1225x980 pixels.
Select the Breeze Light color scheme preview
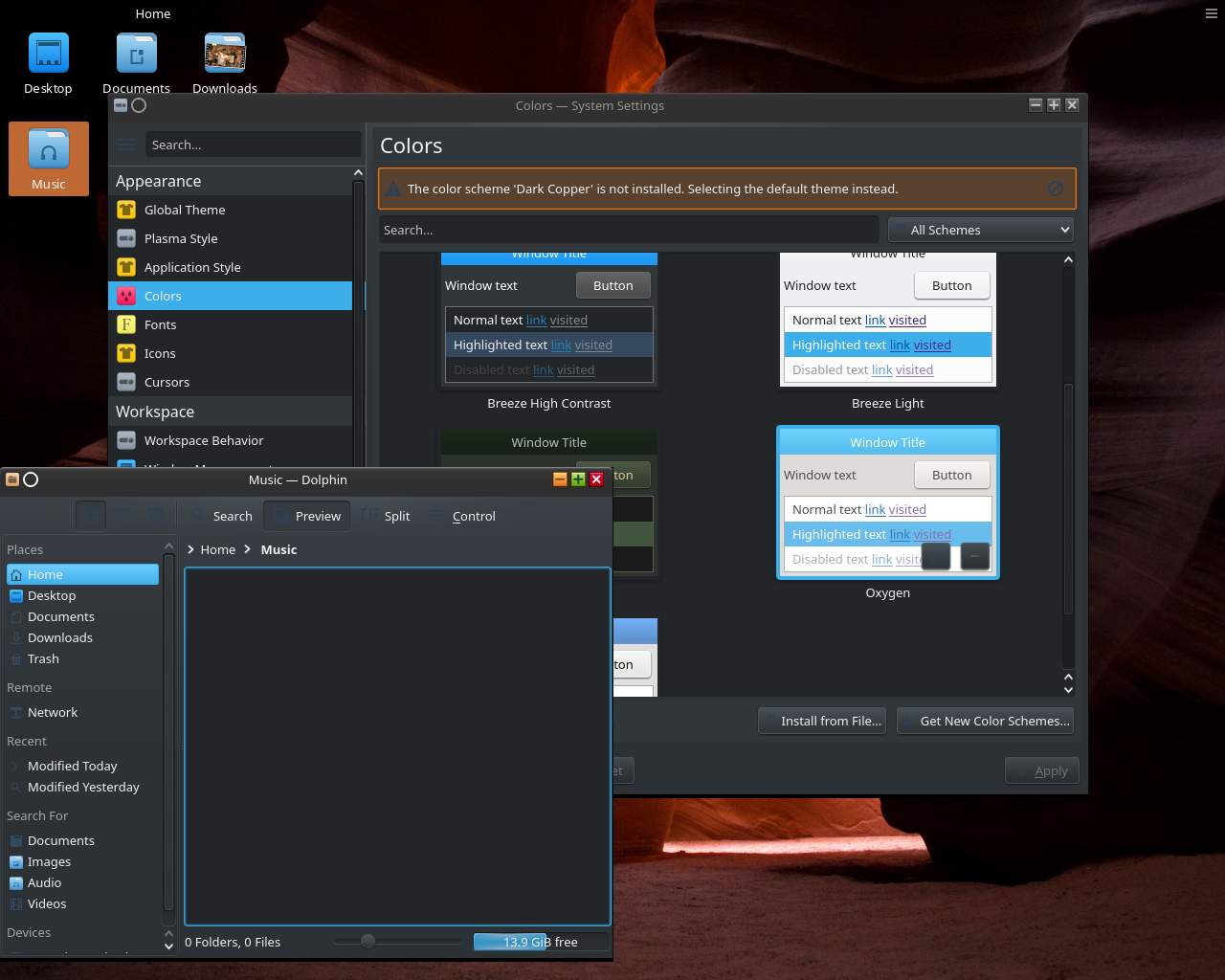tap(888, 320)
